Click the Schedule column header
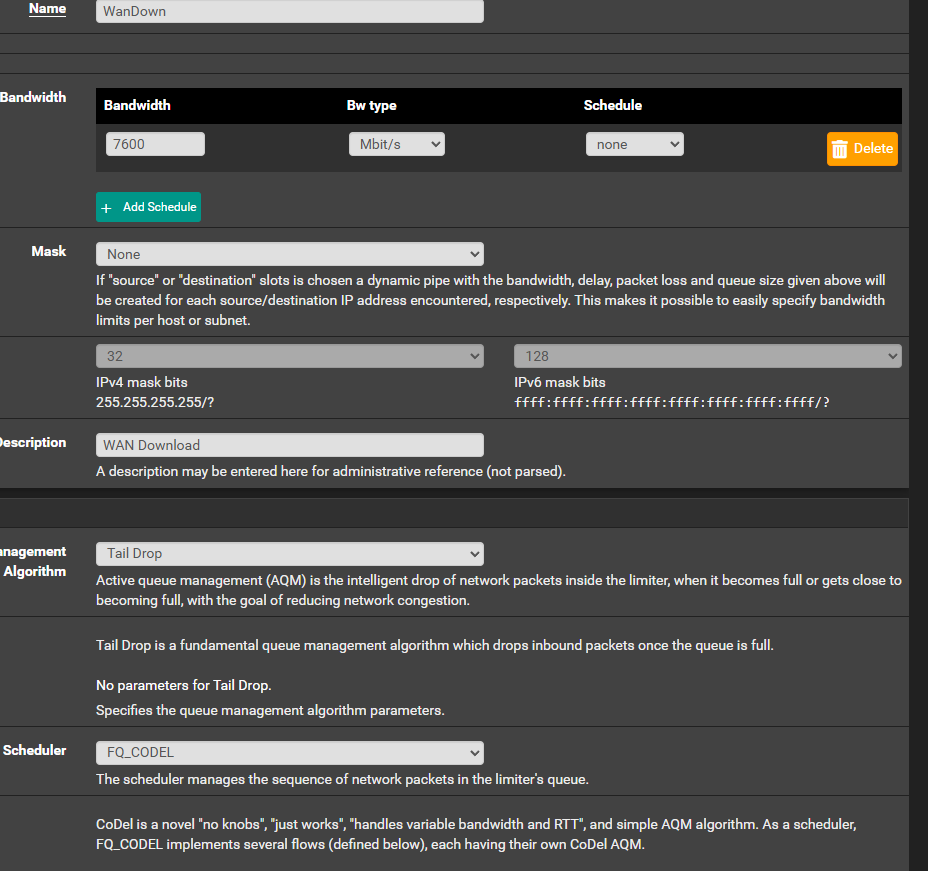This screenshot has height=871, width=928. [x=612, y=105]
